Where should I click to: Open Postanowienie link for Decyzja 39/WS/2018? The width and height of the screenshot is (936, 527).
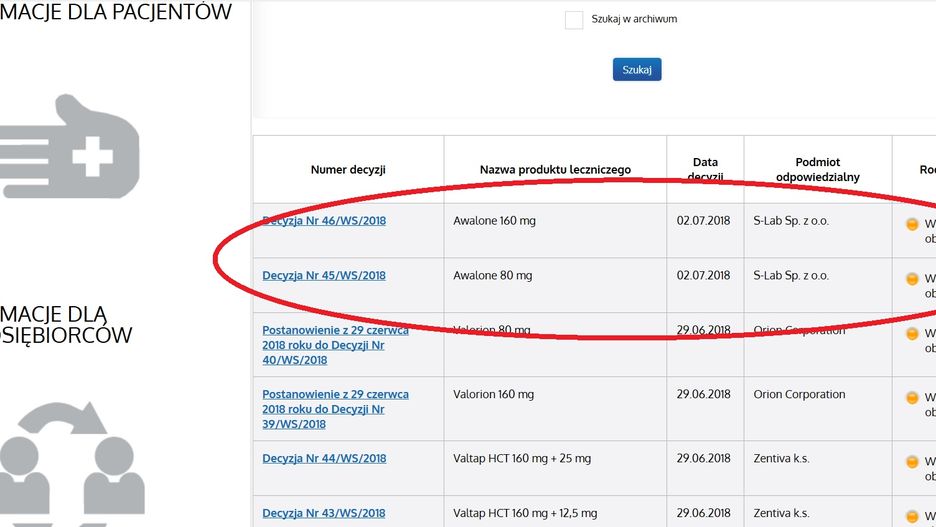[335, 409]
